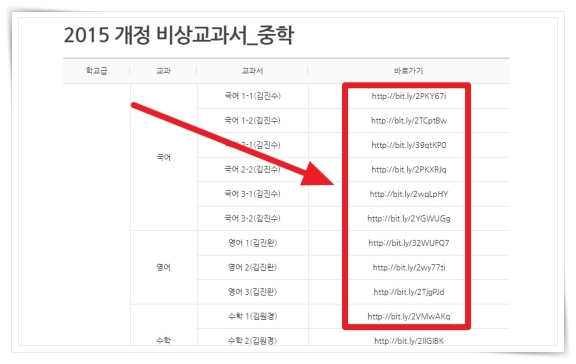Click the 국어 1-2(김진수) textbook cell
Image resolution: width=576 pixels, height=364 pixels.
[252, 120]
